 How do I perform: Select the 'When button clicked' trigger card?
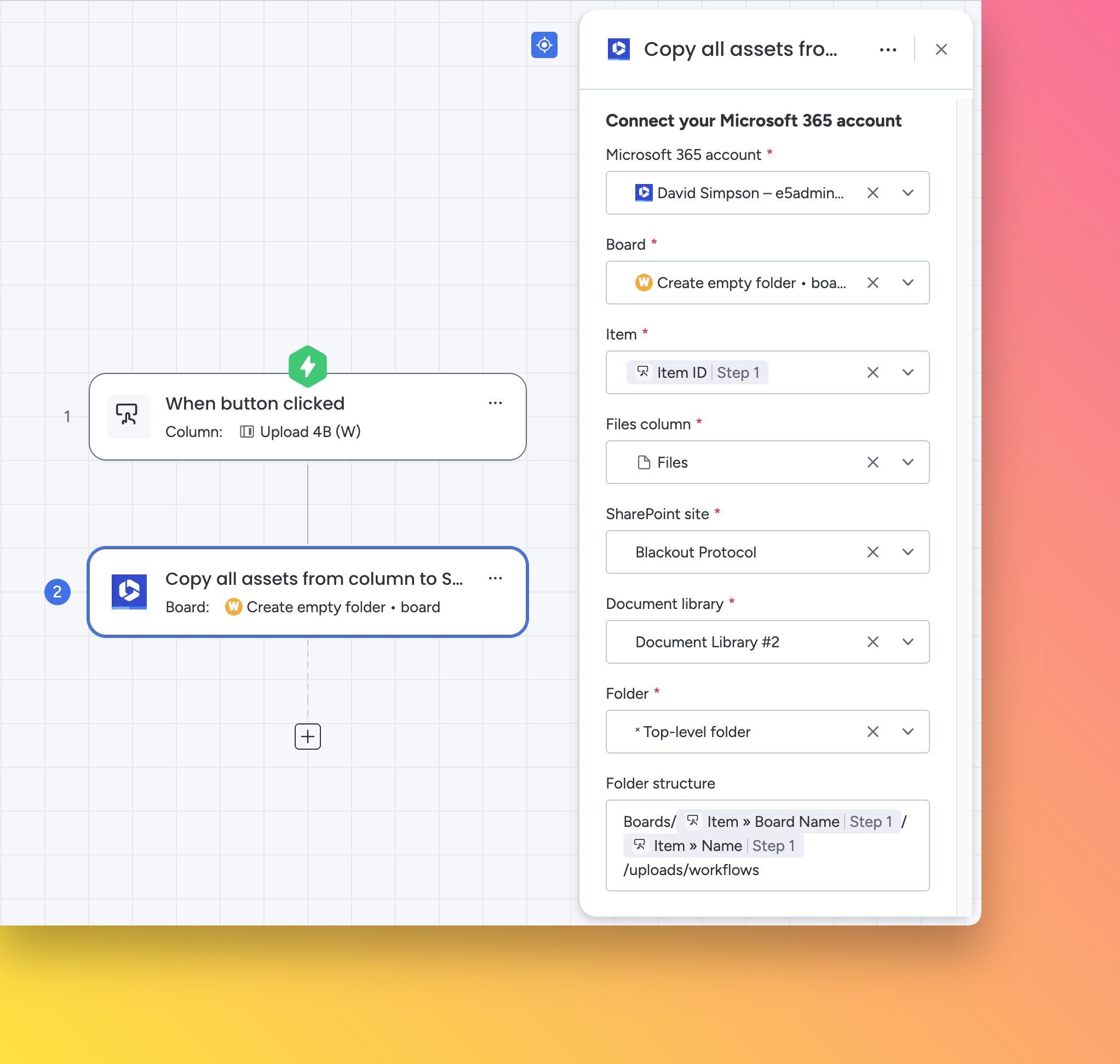click(306, 417)
